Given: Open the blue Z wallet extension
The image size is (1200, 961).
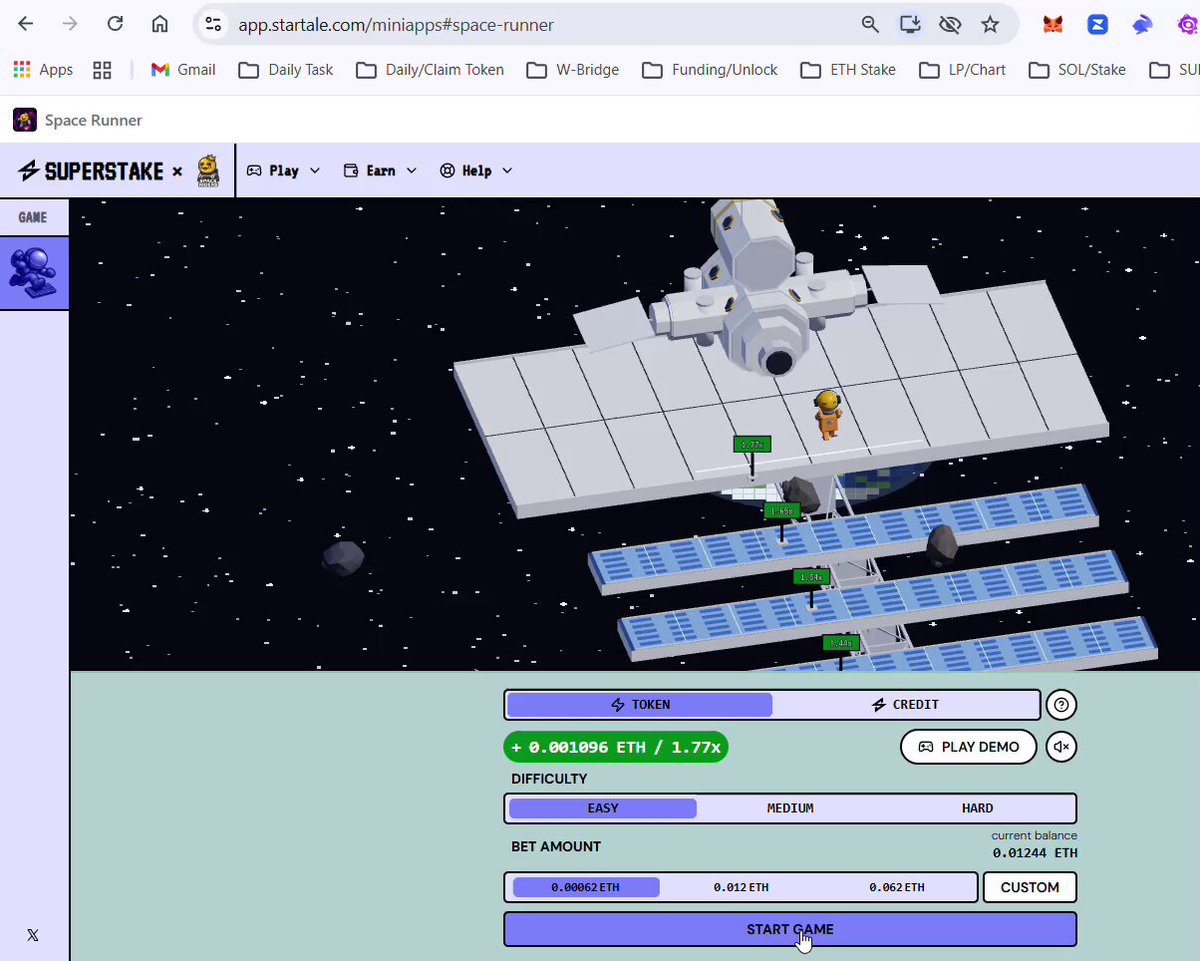Looking at the screenshot, I should pyautogui.click(x=1098, y=25).
